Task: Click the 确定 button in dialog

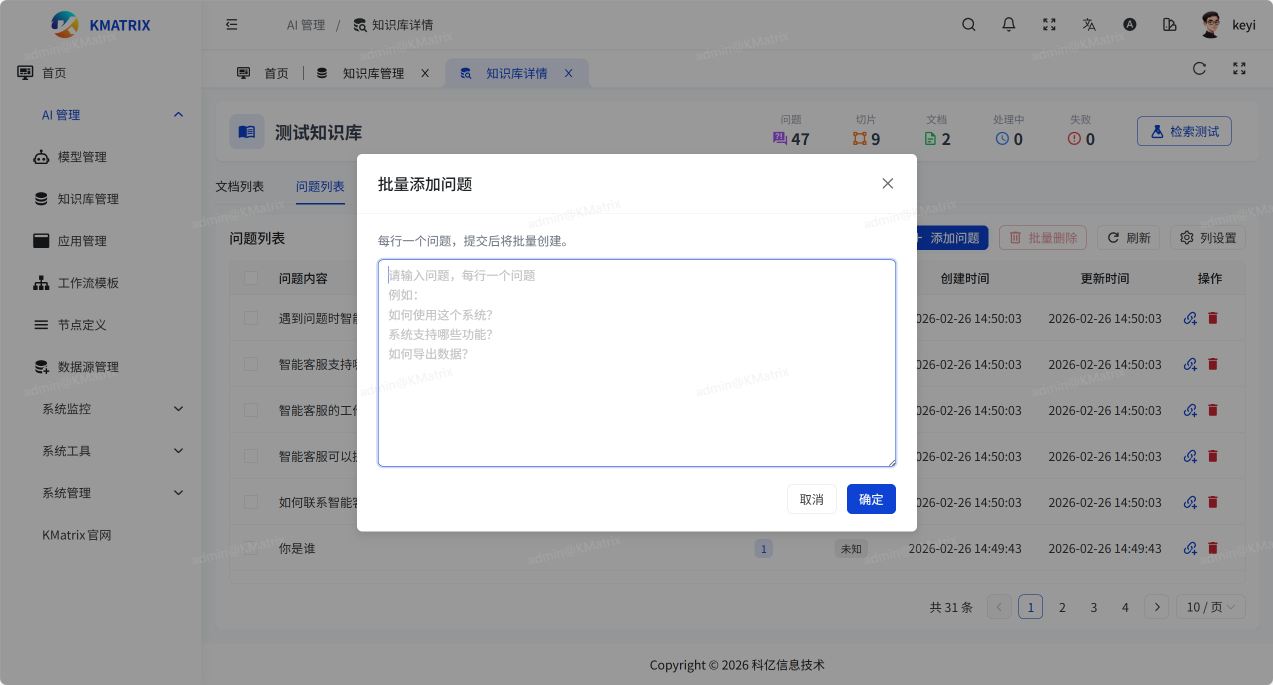Action: point(870,499)
